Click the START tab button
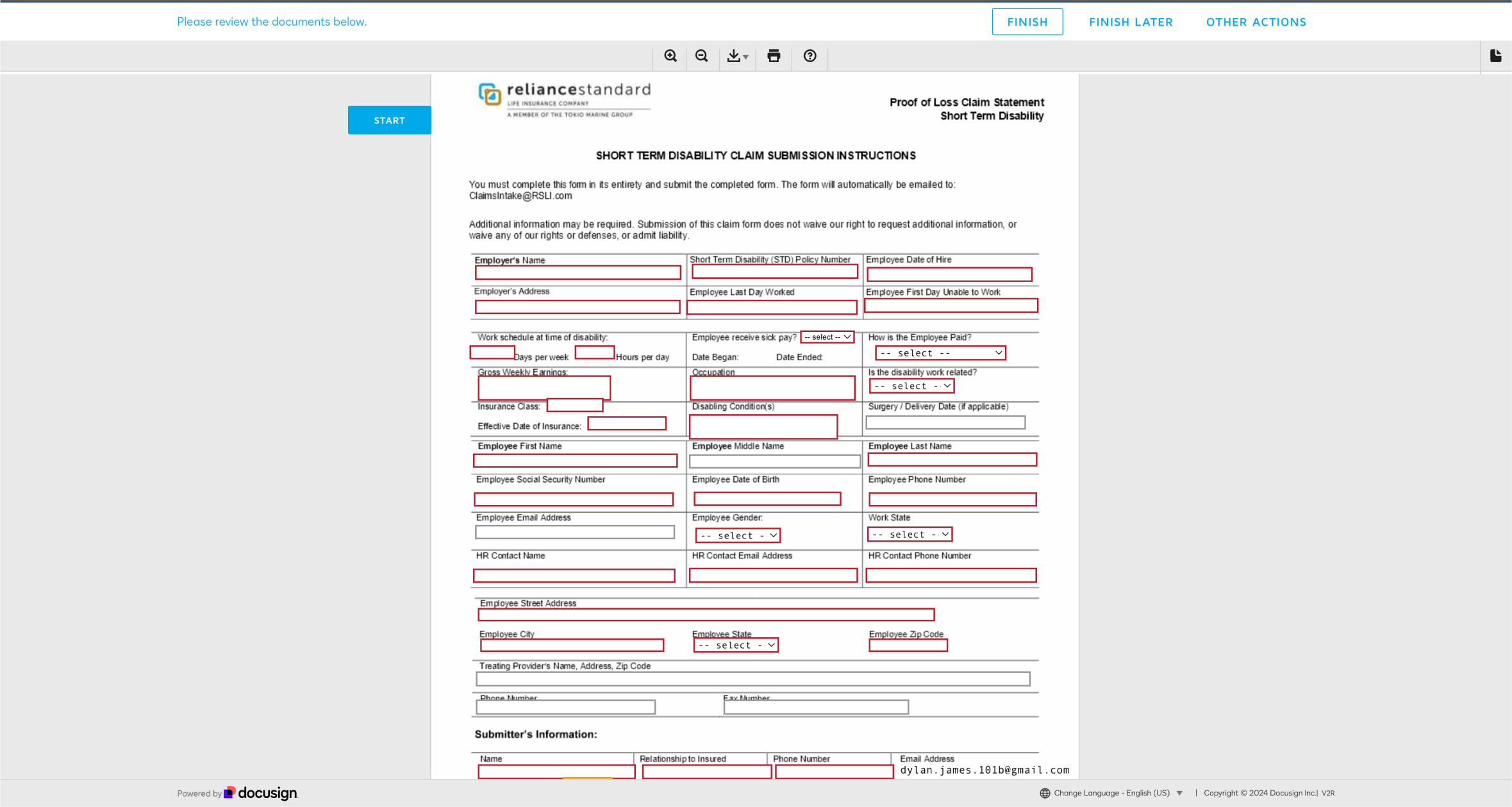 390,120
